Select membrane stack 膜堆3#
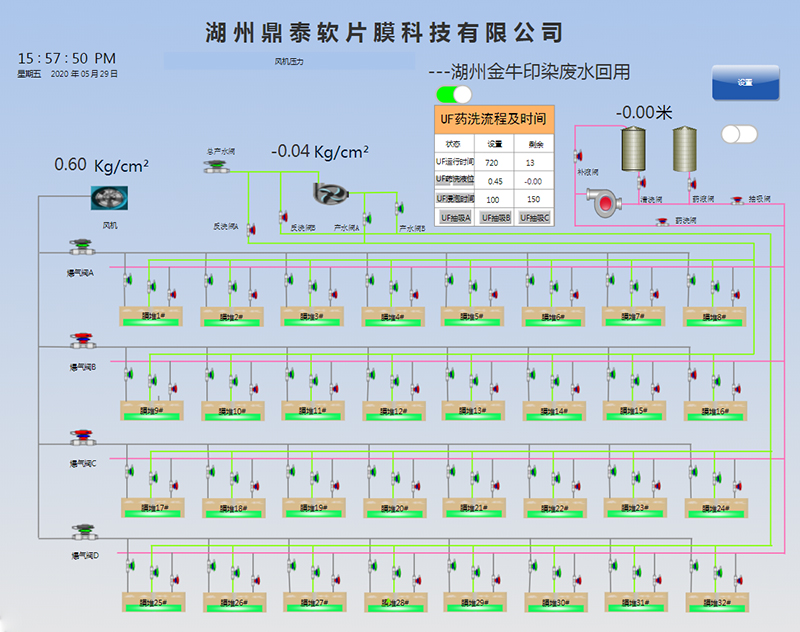This screenshot has width=800, height=632. 312,316
